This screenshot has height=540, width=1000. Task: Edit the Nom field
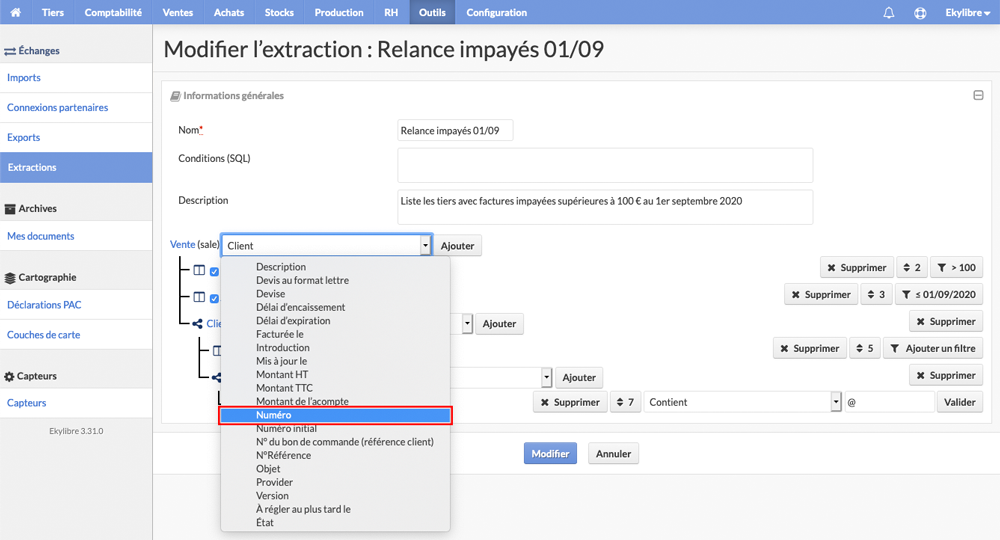point(455,130)
